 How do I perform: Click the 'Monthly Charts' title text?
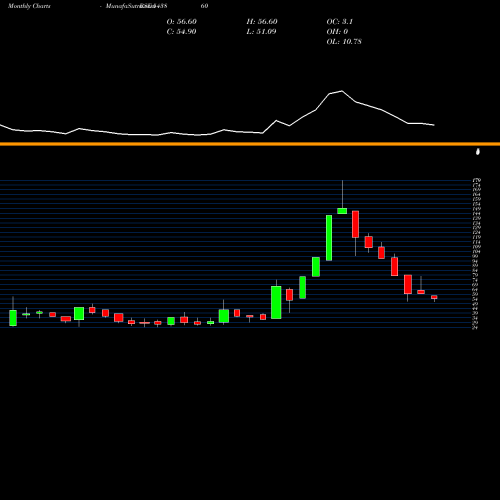[29, 6]
